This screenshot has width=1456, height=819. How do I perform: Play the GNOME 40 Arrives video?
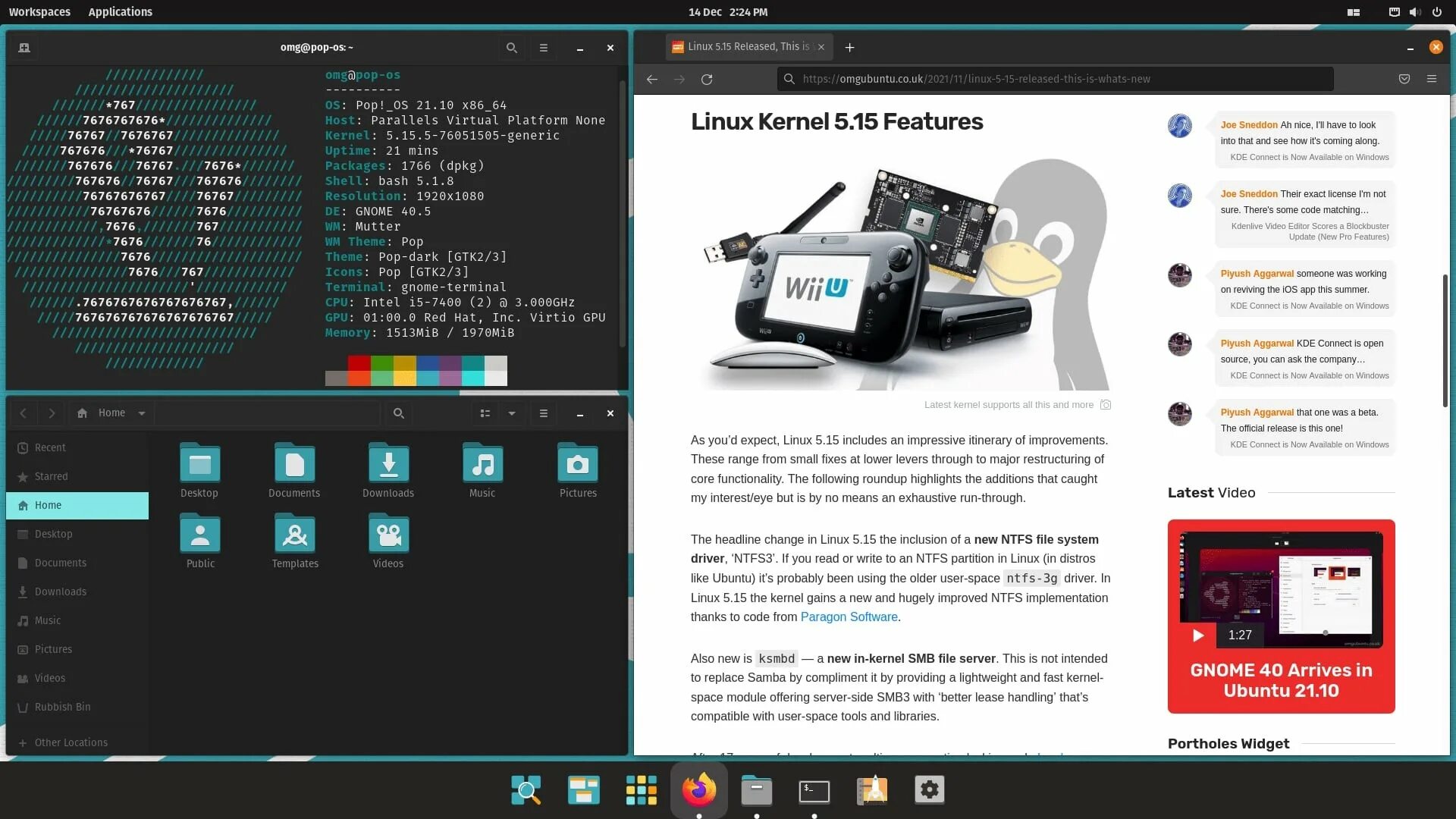pos(1198,635)
